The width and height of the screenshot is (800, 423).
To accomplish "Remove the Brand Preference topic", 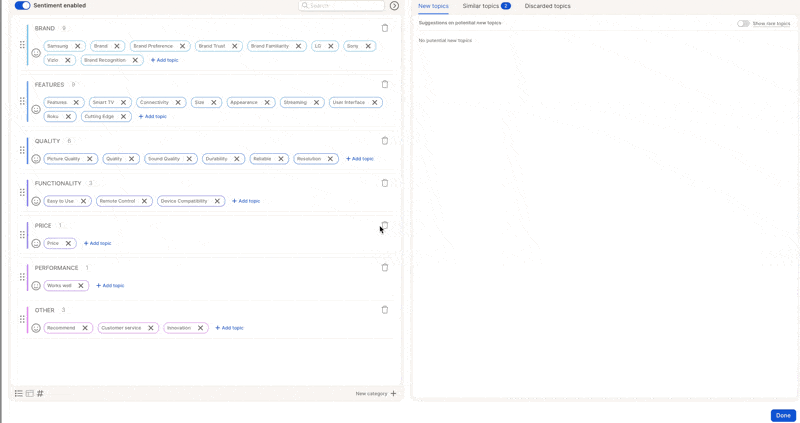I will [183, 46].
